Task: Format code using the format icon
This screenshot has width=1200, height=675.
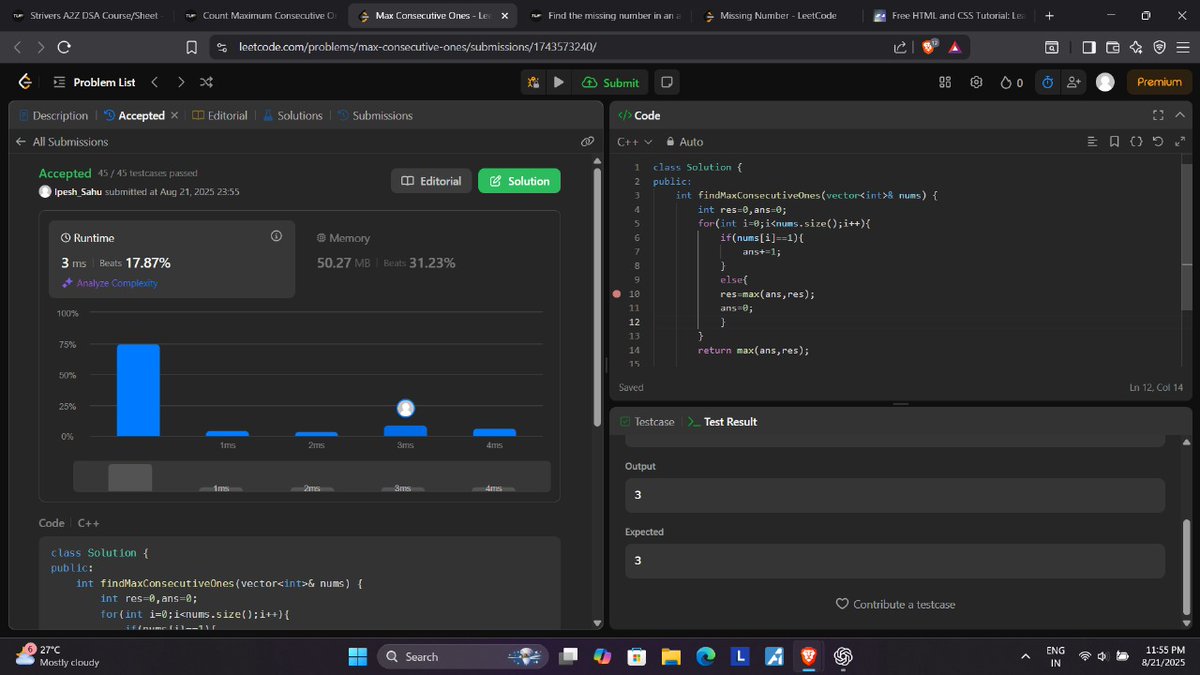Action: pos(1136,141)
